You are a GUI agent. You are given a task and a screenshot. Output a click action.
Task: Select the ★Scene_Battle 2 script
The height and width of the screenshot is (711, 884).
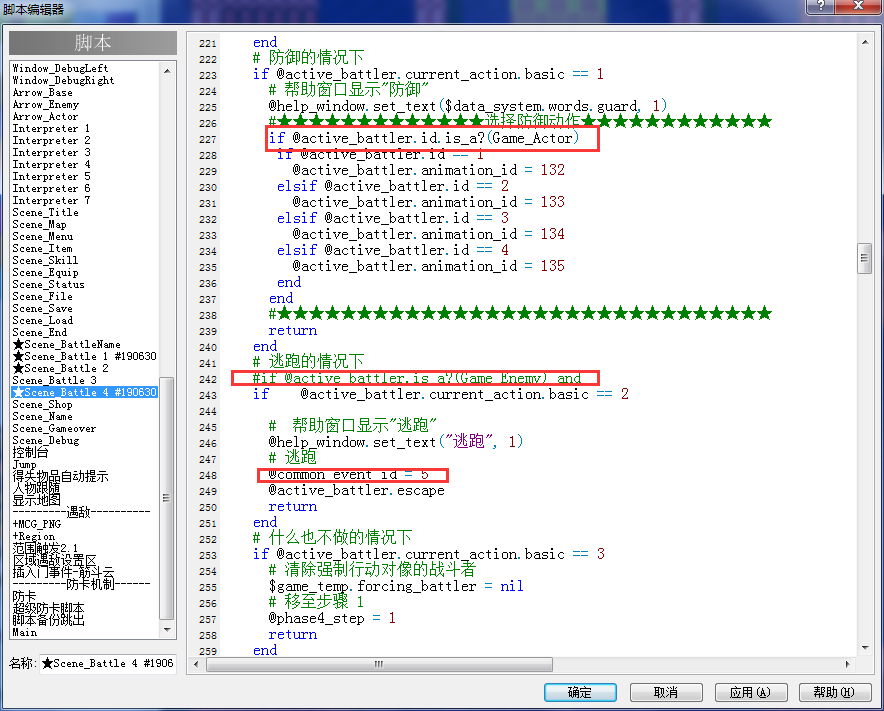pos(60,368)
